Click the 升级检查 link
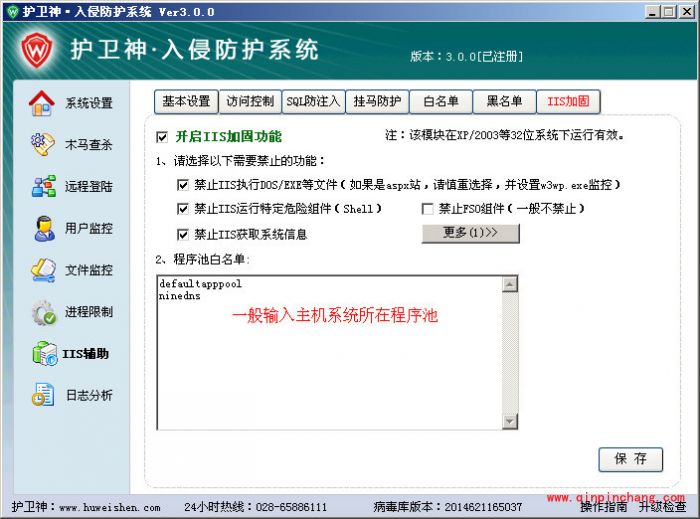This screenshot has width=700, height=519. tap(662, 507)
